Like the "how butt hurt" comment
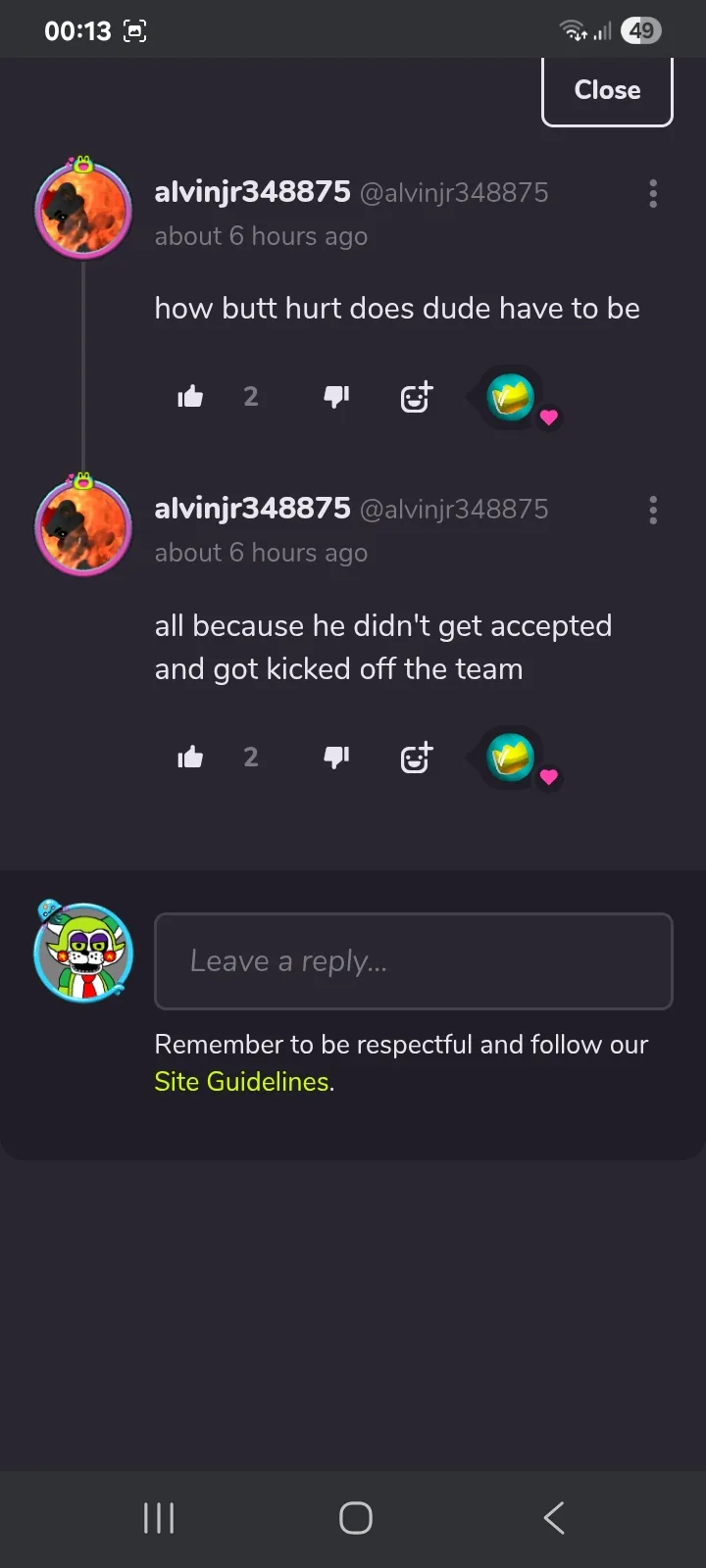The image size is (706, 1568). tap(190, 397)
